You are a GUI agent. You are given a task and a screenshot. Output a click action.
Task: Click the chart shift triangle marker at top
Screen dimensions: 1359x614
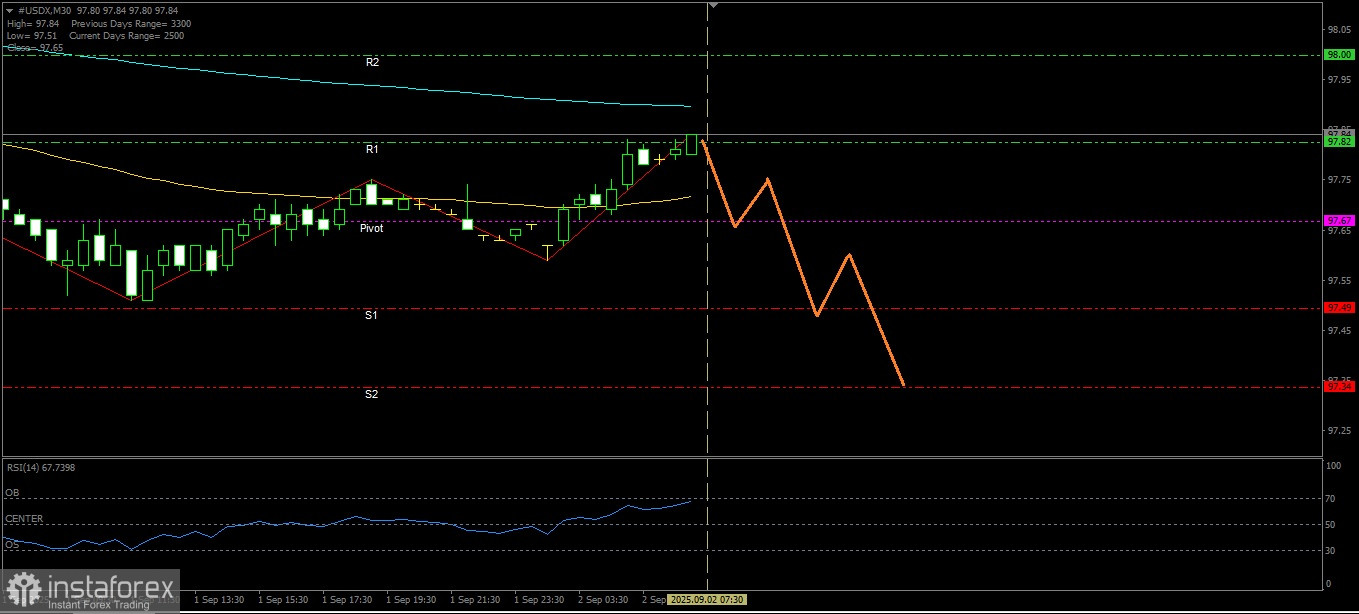click(713, 5)
